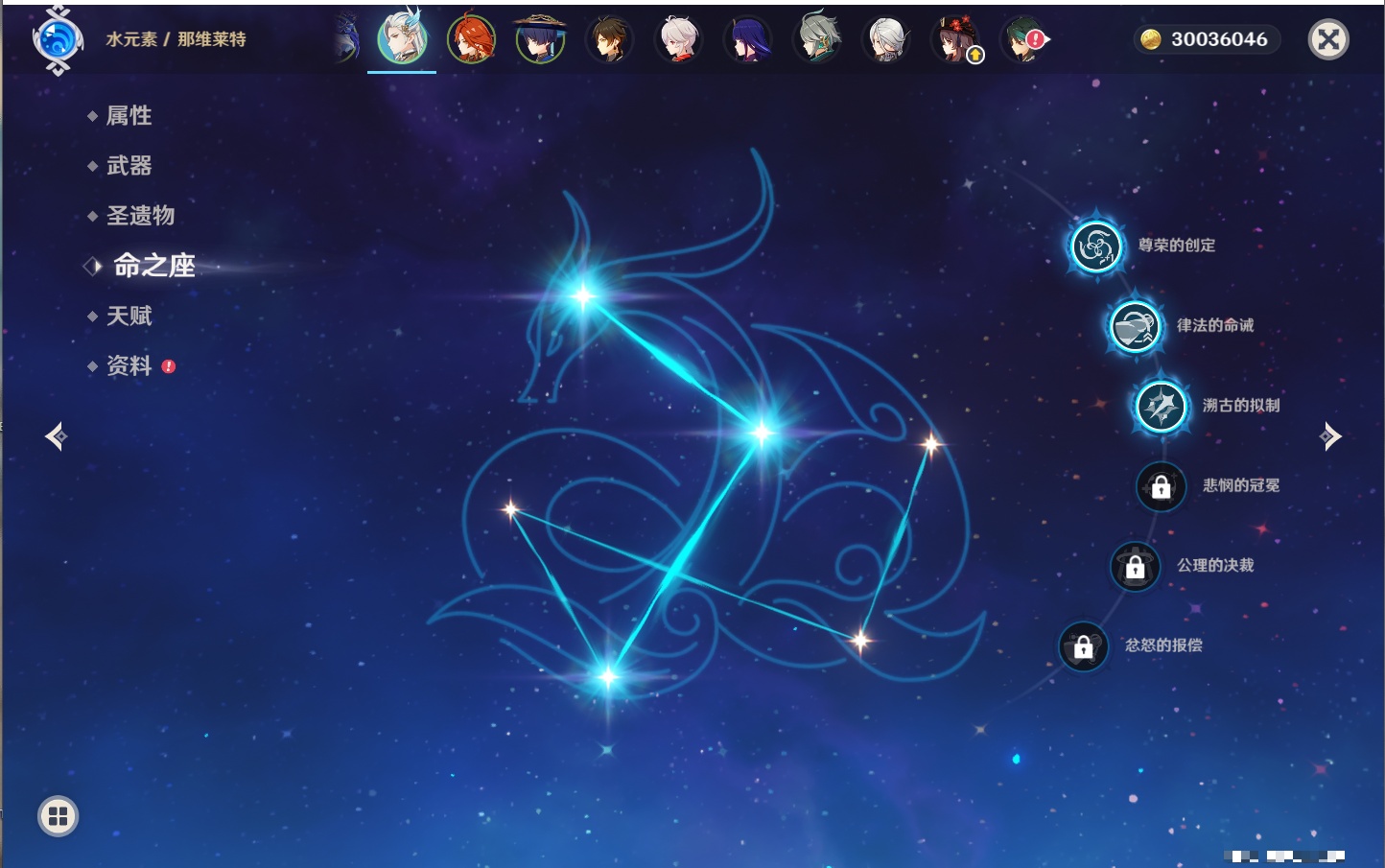This screenshot has height=868, width=1385.
Task: Open the 尊荣的创定 constellation node icon
Action: pos(1095,247)
